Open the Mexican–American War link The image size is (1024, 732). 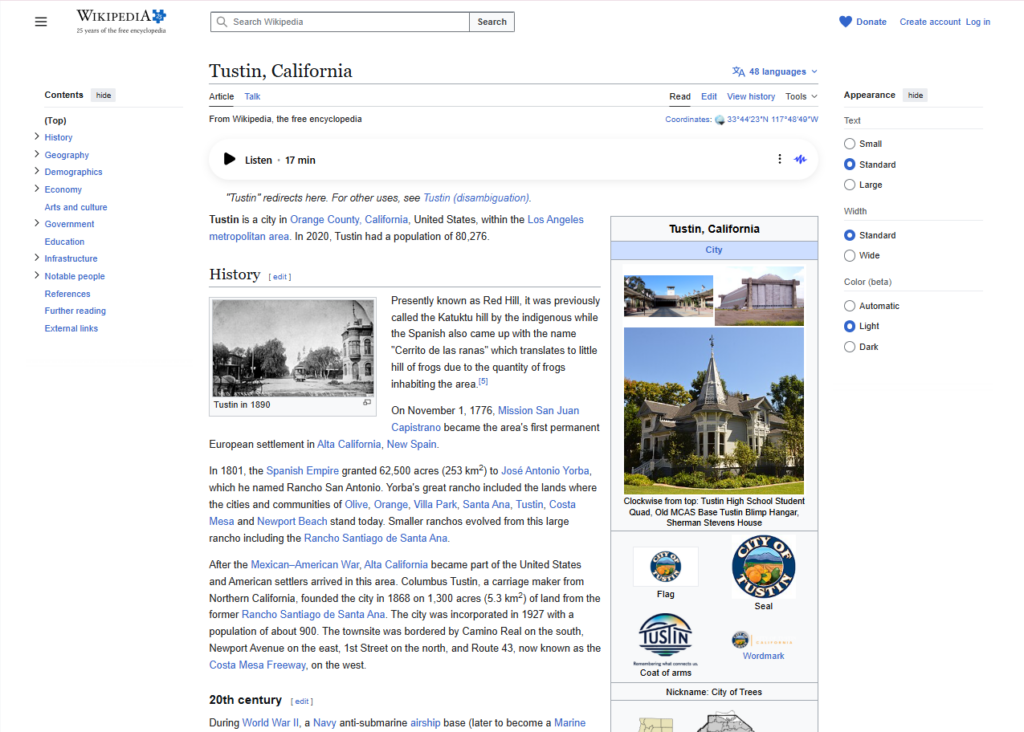(305, 564)
